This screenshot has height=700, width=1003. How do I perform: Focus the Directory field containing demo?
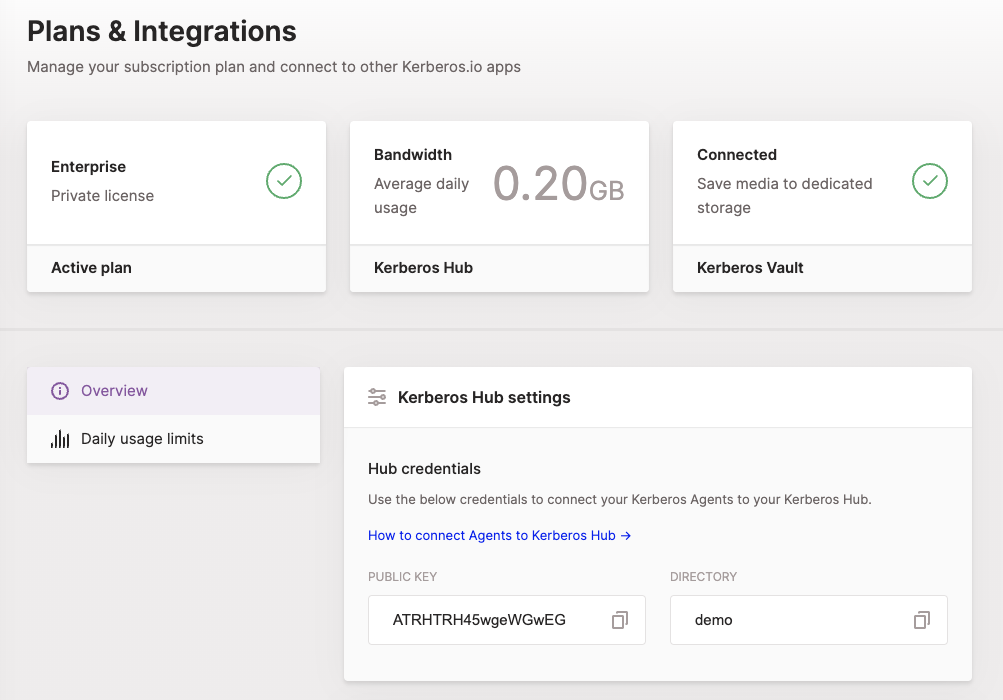pos(780,620)
